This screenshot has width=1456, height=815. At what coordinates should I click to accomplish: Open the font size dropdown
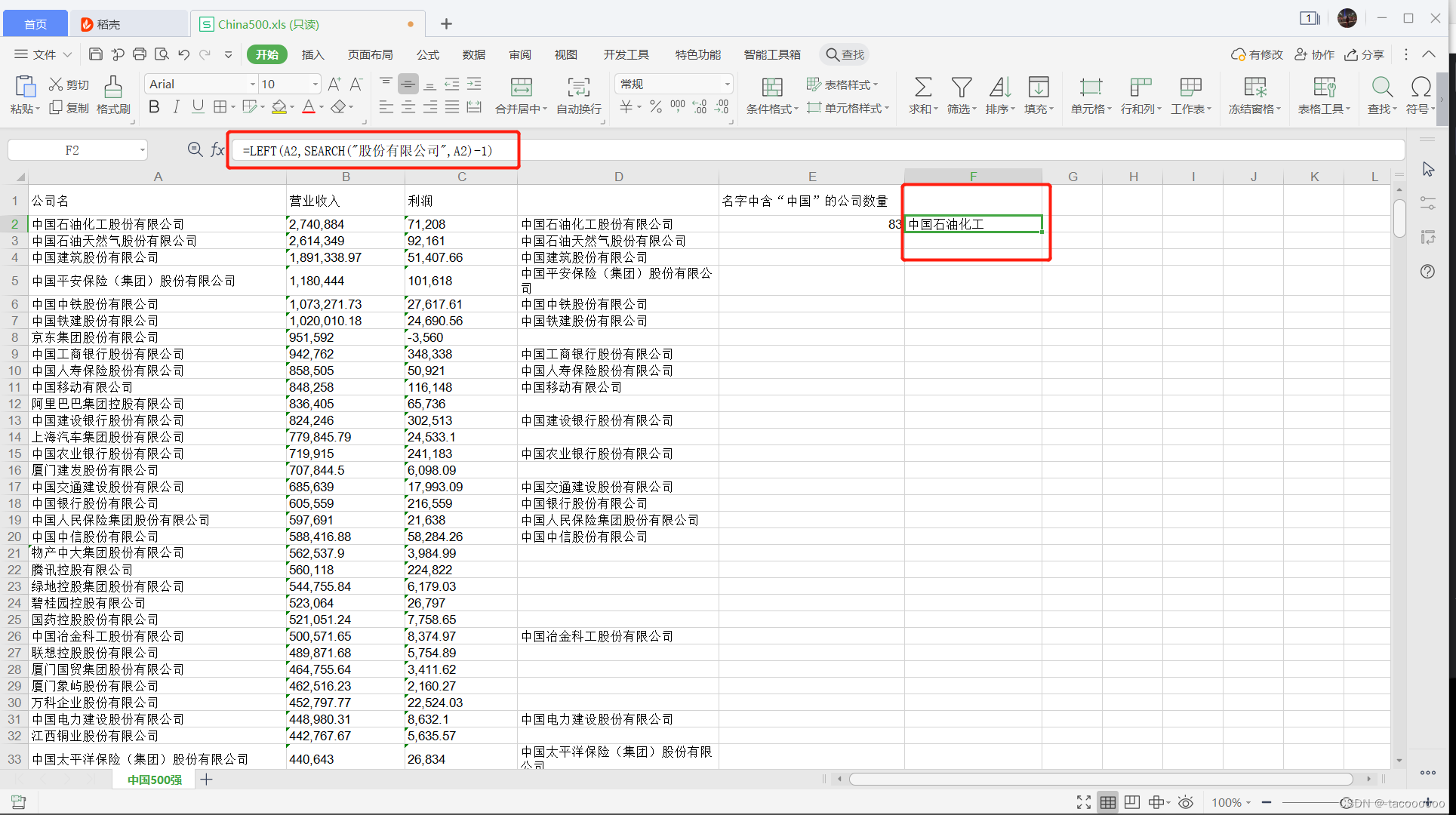pyautogui.click(x=315, y=84)
